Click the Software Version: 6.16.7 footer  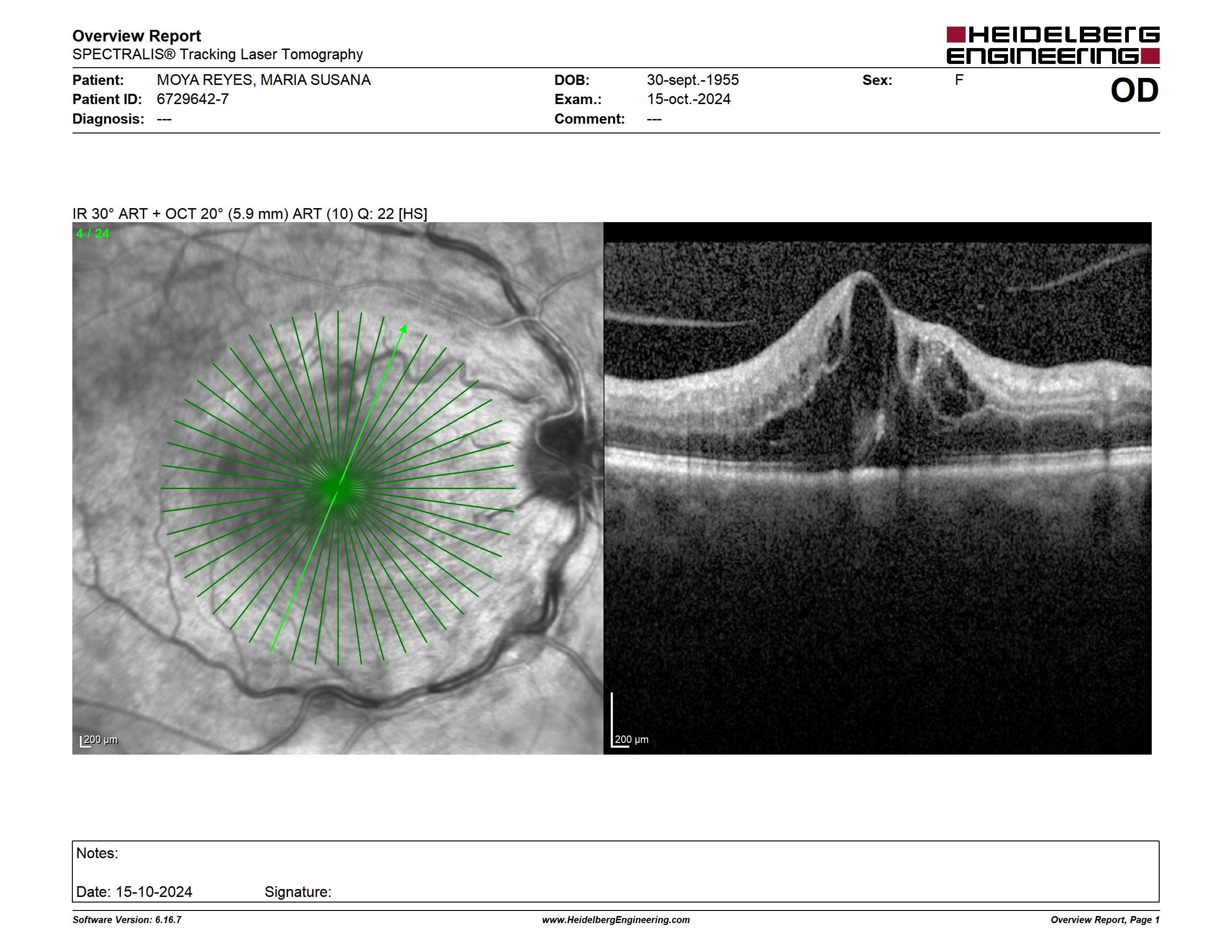127,920
